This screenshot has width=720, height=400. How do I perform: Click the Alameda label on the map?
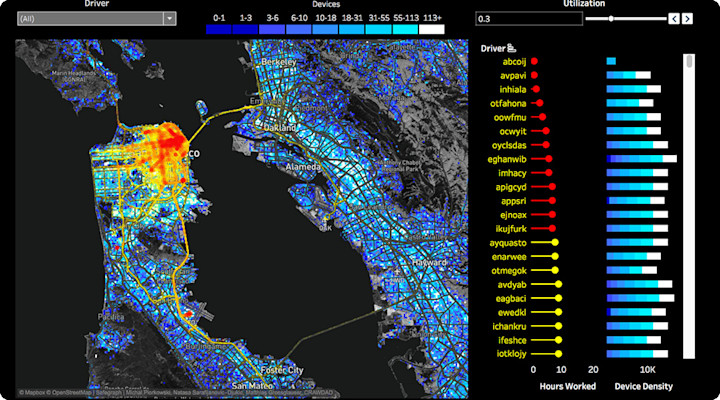(303, 167)
